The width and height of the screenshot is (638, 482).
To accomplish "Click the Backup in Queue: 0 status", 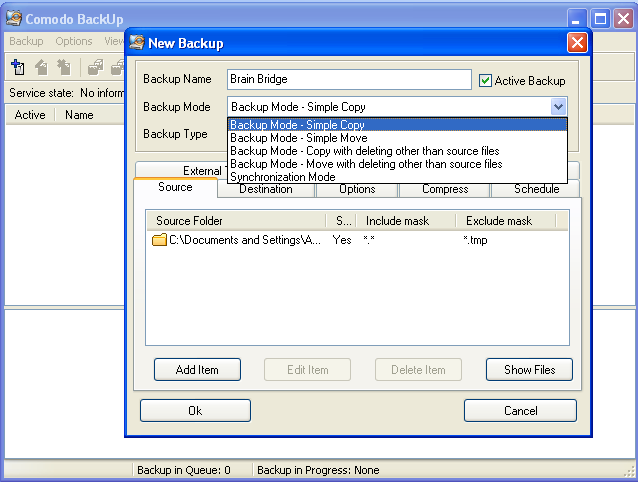I will 184,470.
